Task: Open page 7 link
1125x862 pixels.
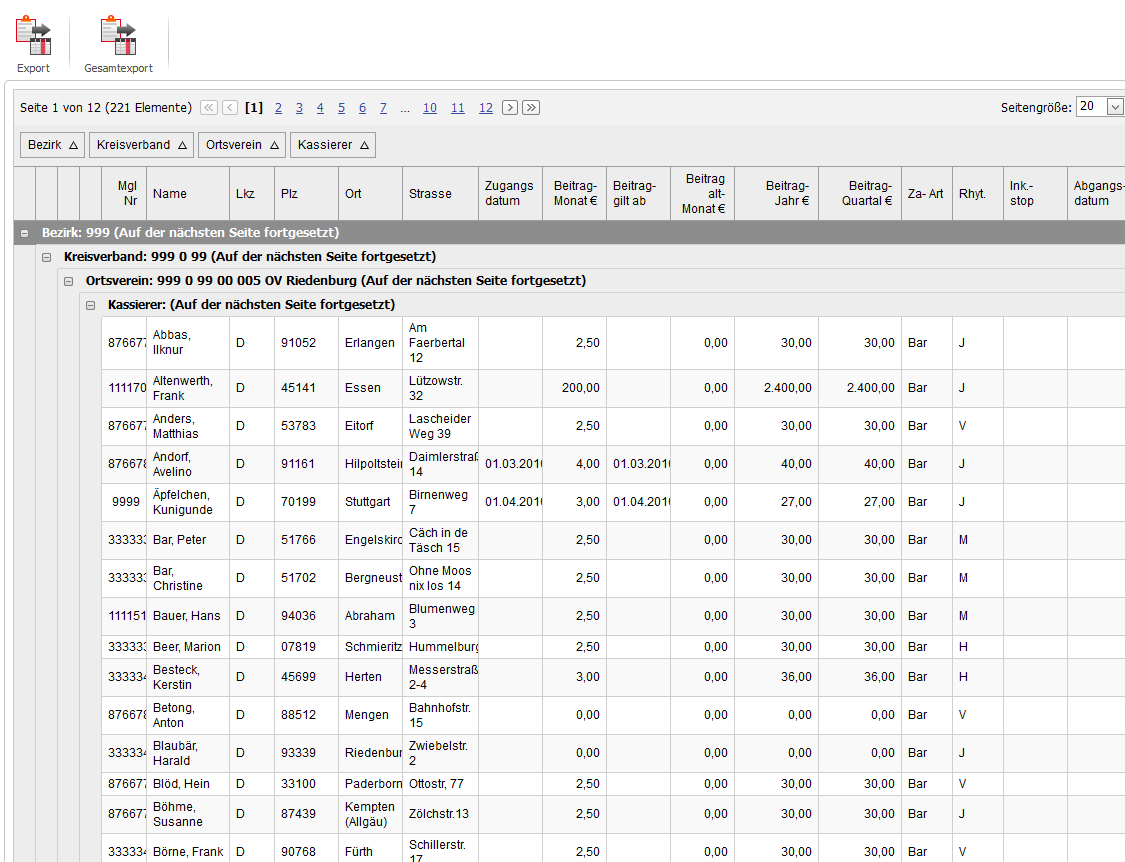Action: point(383,108)
